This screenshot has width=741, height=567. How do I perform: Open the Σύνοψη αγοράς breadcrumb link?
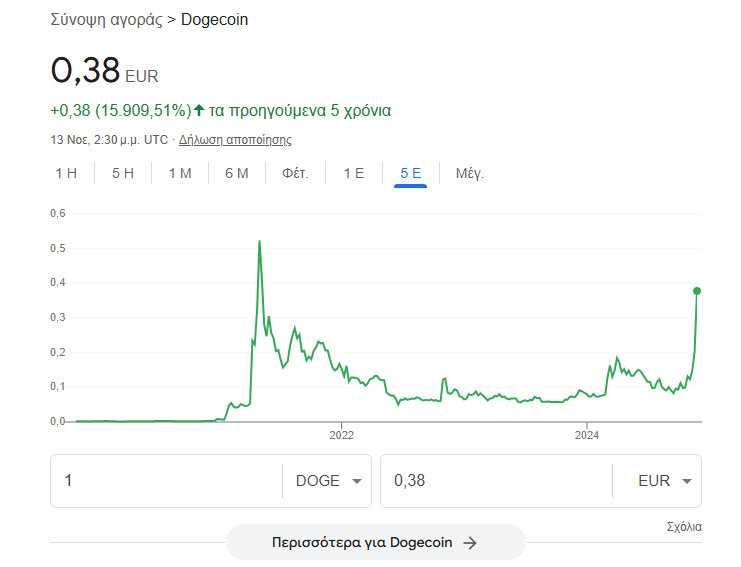[106, 20]
